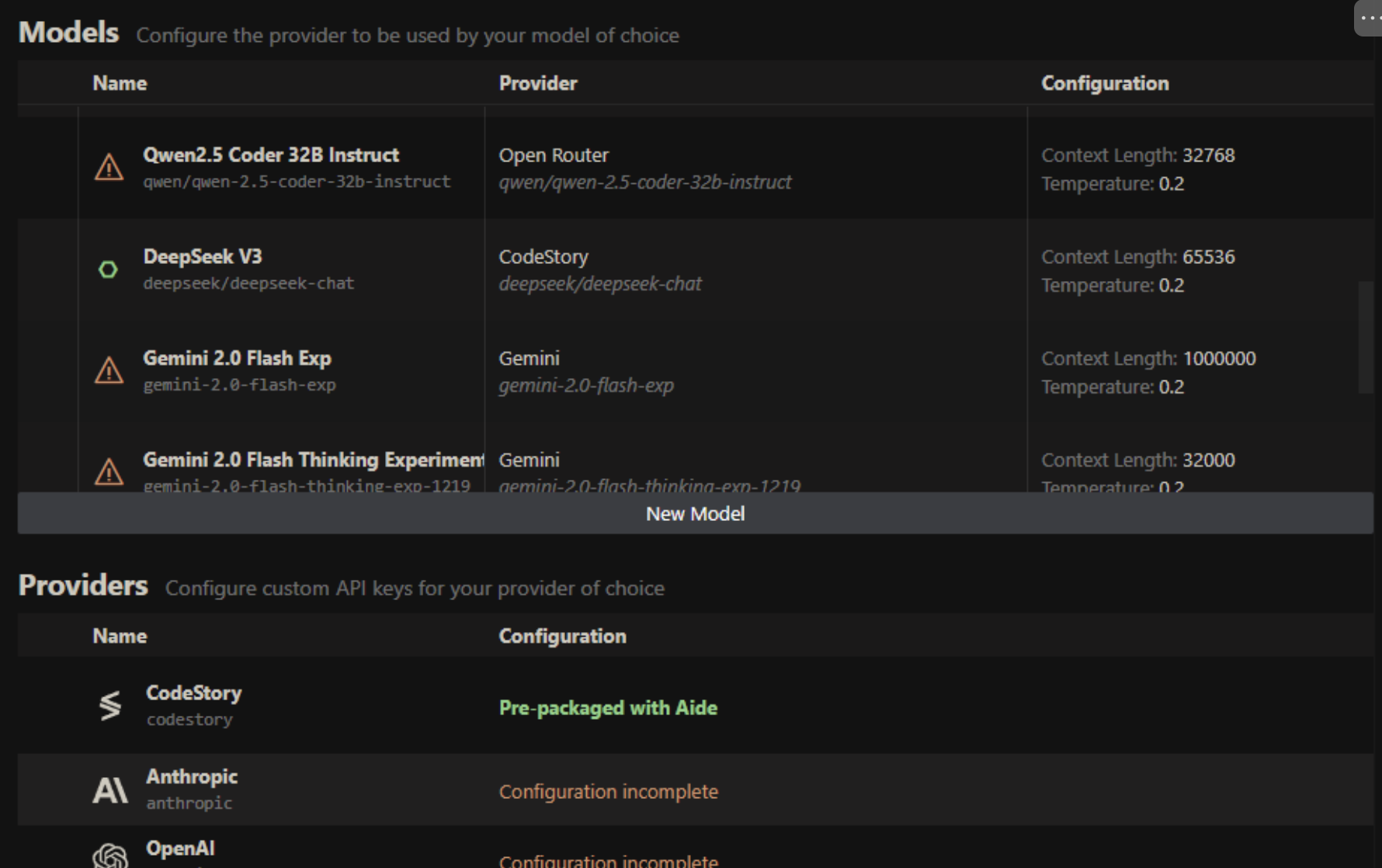Select the CodeStory provider name
This screenshot has width=1382, height=868.
click(x=193, y=693)
